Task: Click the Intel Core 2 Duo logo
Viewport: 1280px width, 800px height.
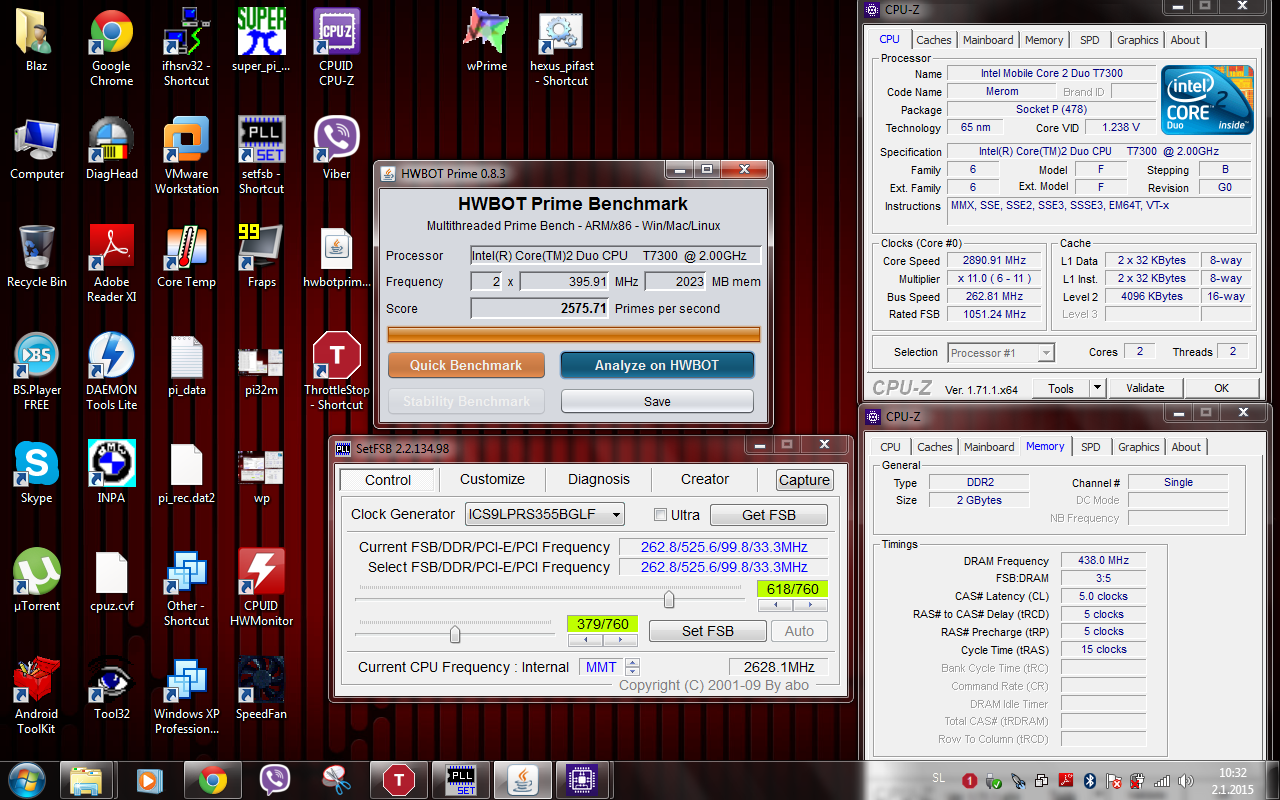Action: [x=1207, y=100]
